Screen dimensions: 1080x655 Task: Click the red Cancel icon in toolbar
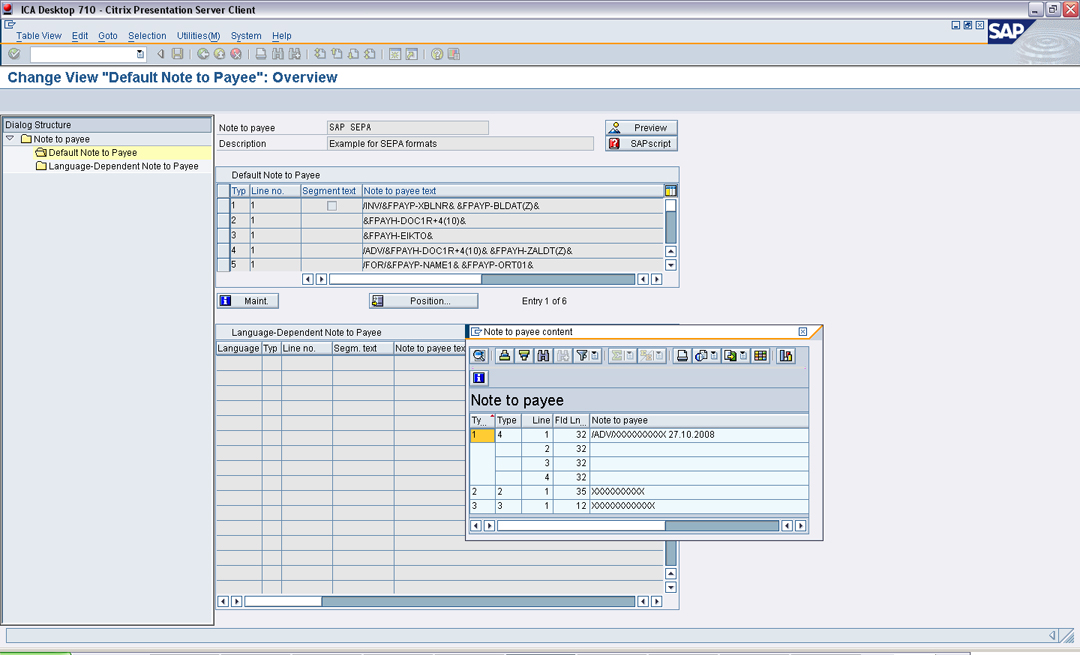pyautogui.click(x=236, y=54)
